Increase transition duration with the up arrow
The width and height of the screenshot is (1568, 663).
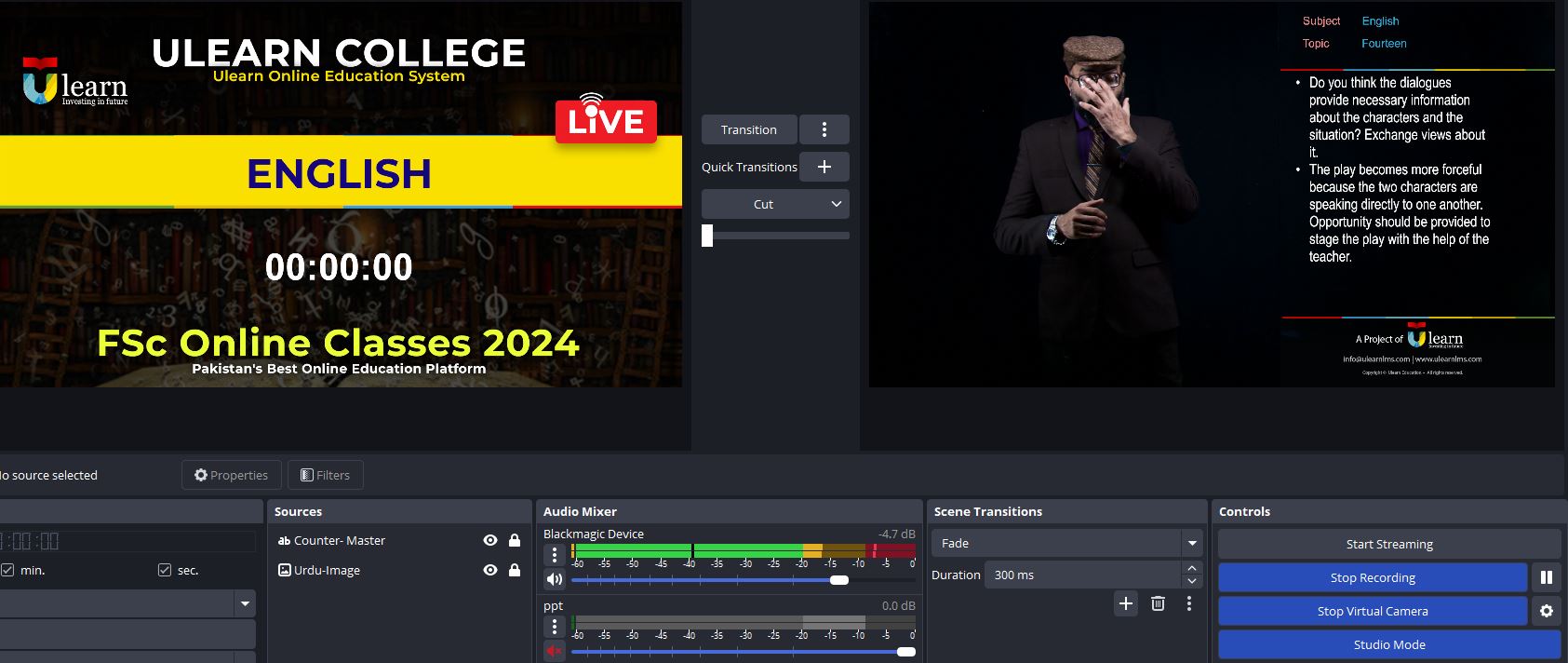(1192, 568)
